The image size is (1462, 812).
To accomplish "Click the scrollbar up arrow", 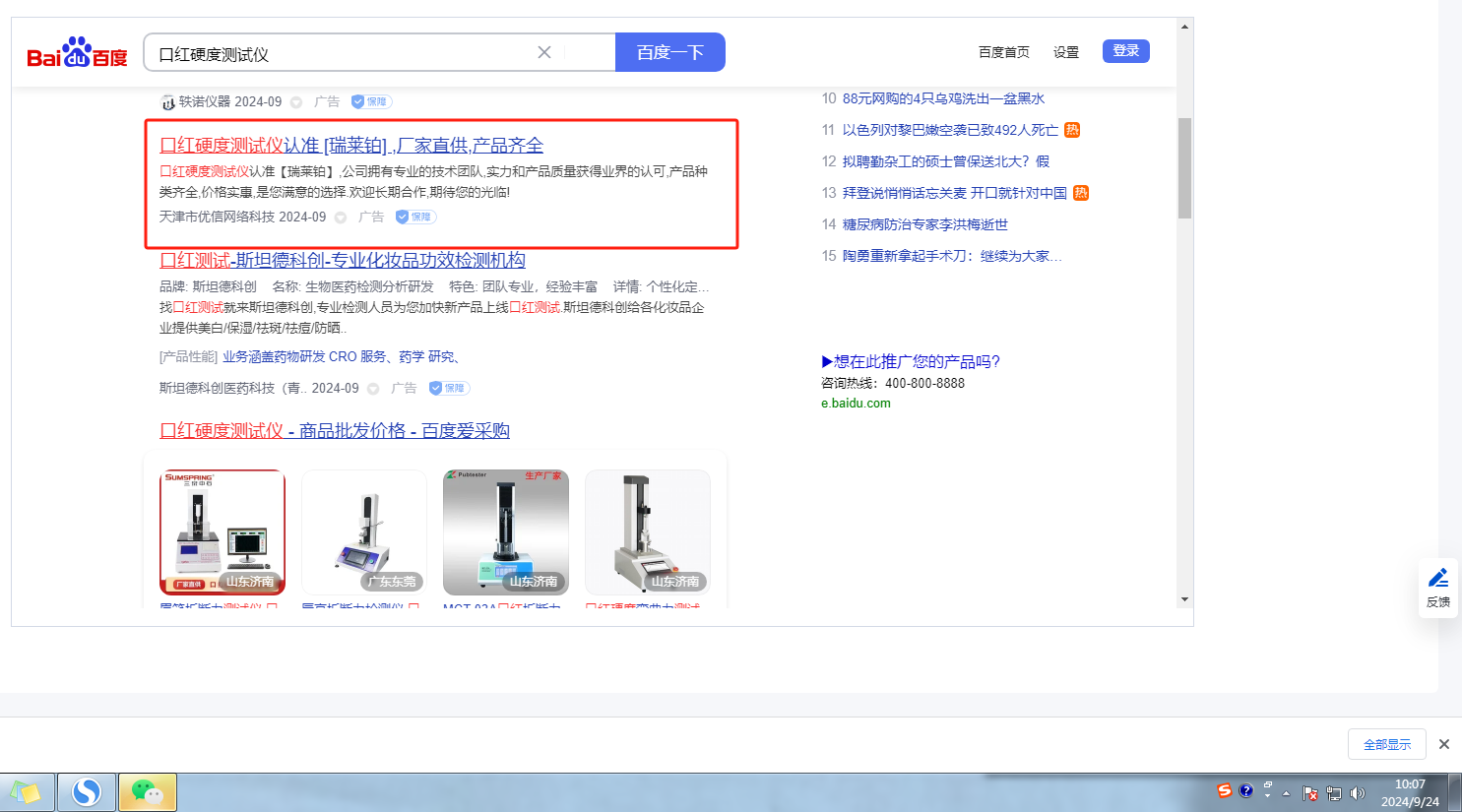I will [x=1184, y=27].
